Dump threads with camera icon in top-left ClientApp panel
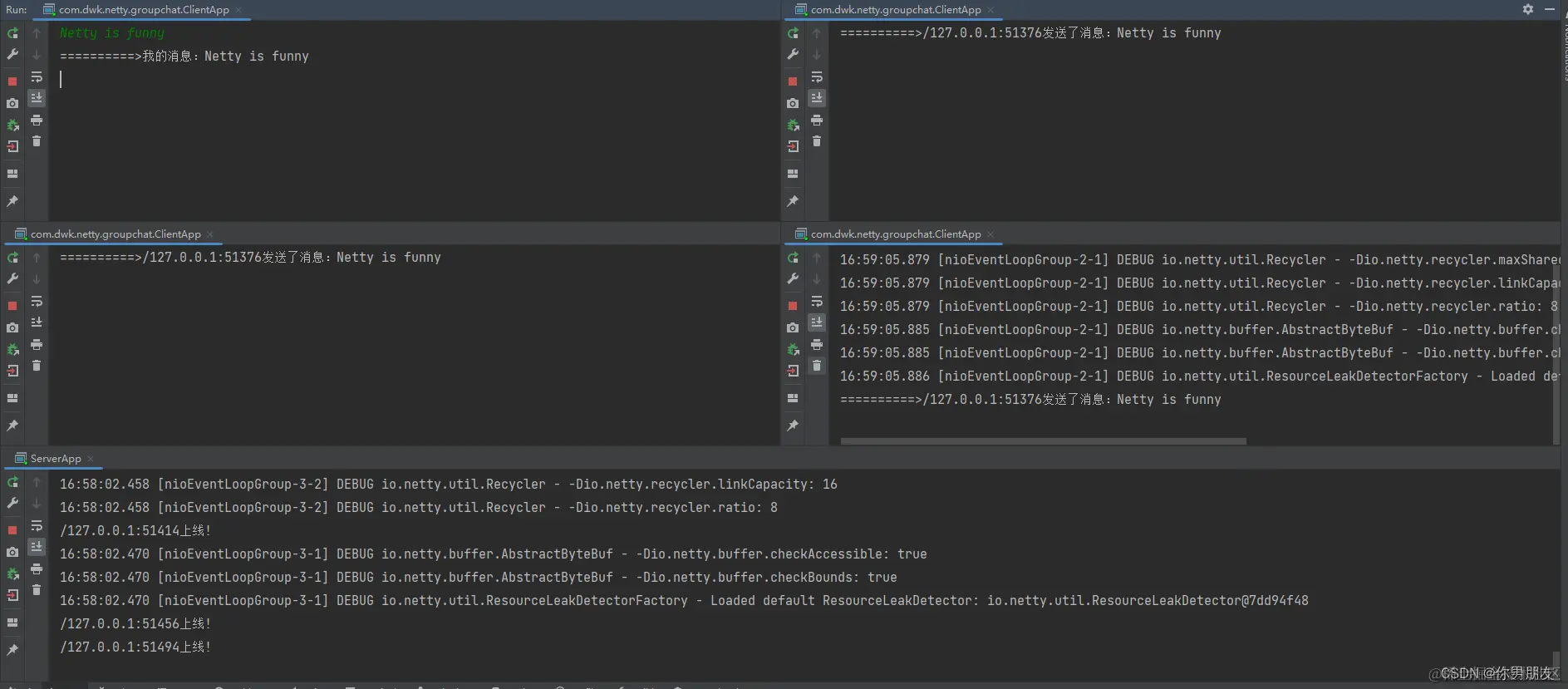The width and height of the screenshot is (1568, 689). point(12,103)
